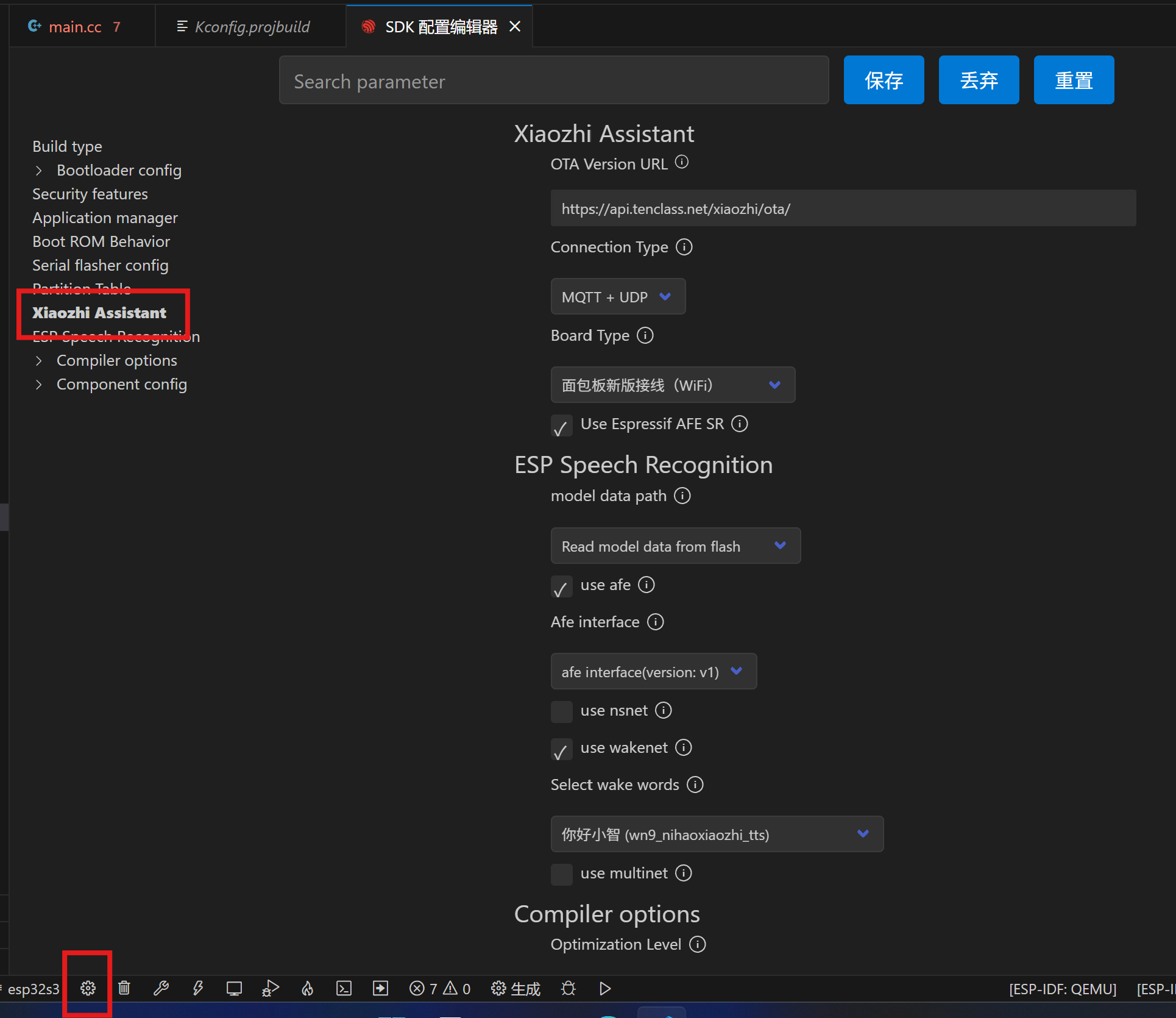Show info for model data path
The width and height of the screenshot is (1176, 1018).
(x=682, y=496)
